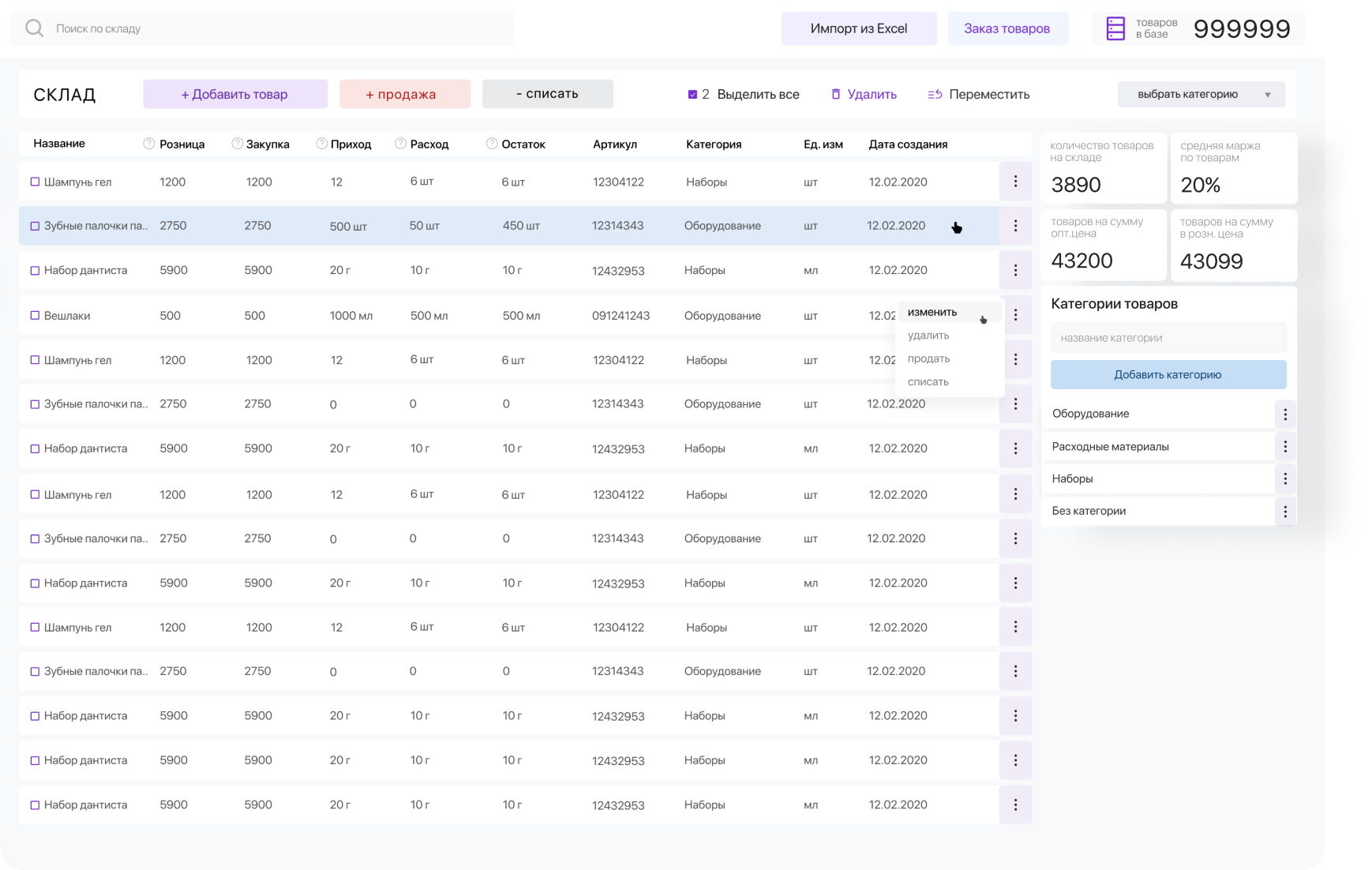
Task: Click the Переместить move icon
Action: [935, 94]
